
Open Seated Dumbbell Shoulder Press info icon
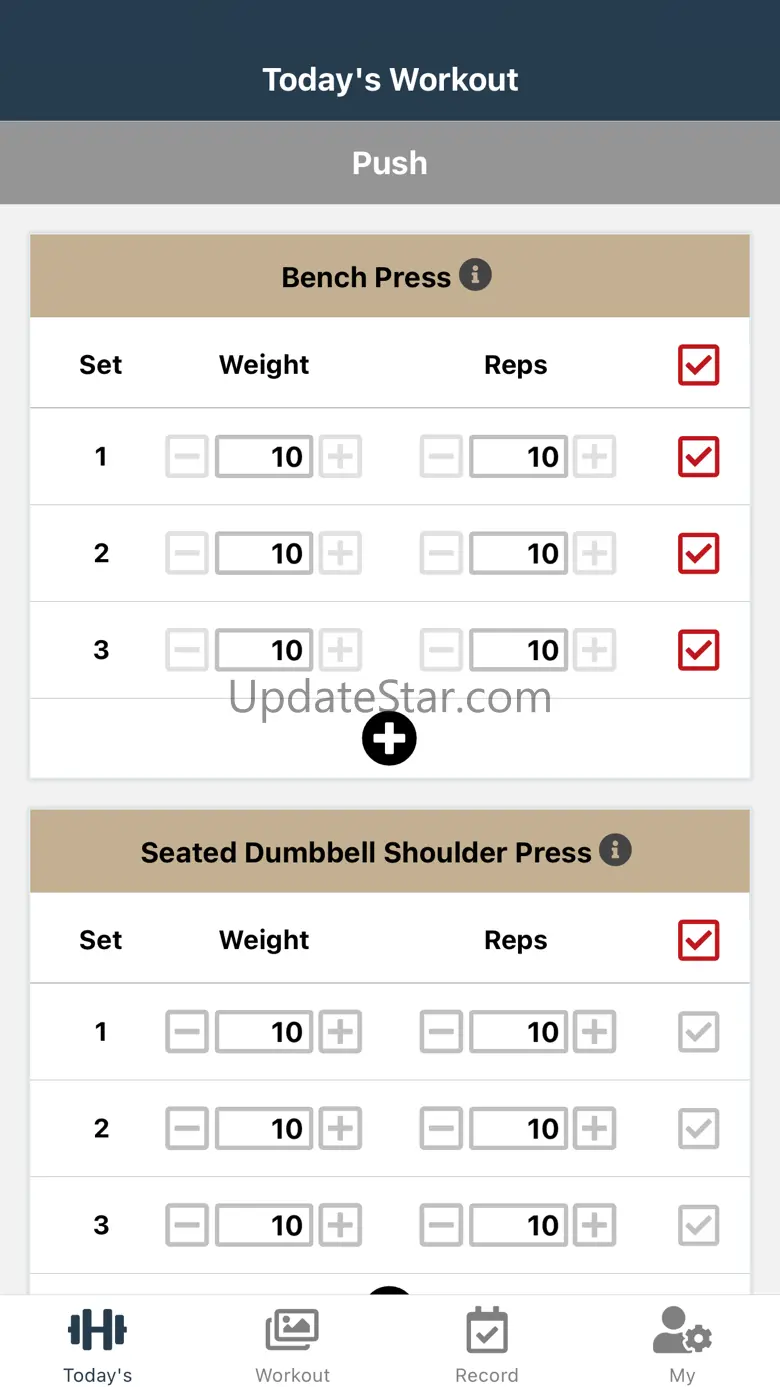click(x=615, y=851)
